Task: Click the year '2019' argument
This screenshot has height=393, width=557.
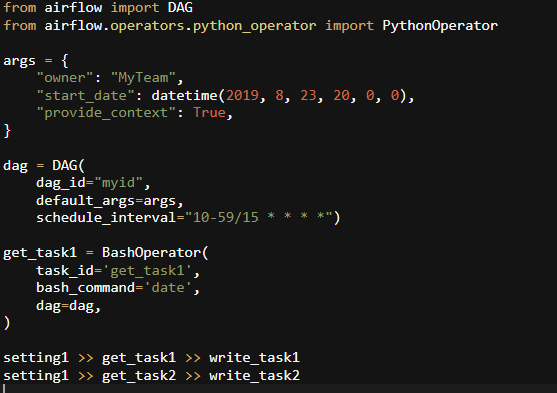Action: pyautogui.click(x=242, y=96)
